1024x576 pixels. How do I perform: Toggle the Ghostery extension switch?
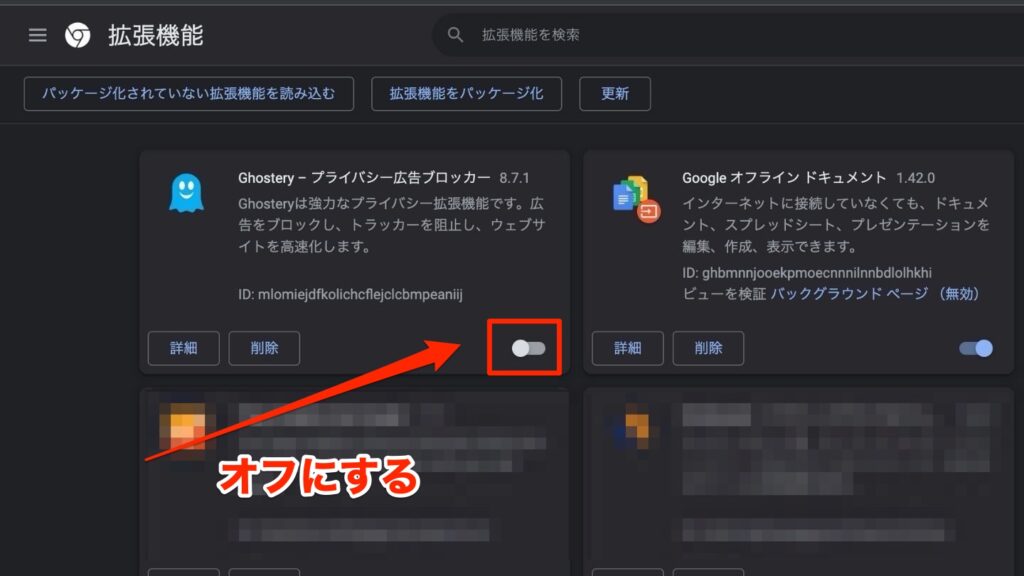coord(528,348)
